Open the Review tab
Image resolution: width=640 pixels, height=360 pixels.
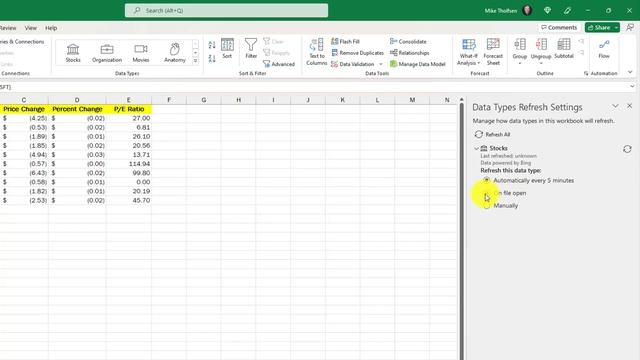(x=8, y=28)
